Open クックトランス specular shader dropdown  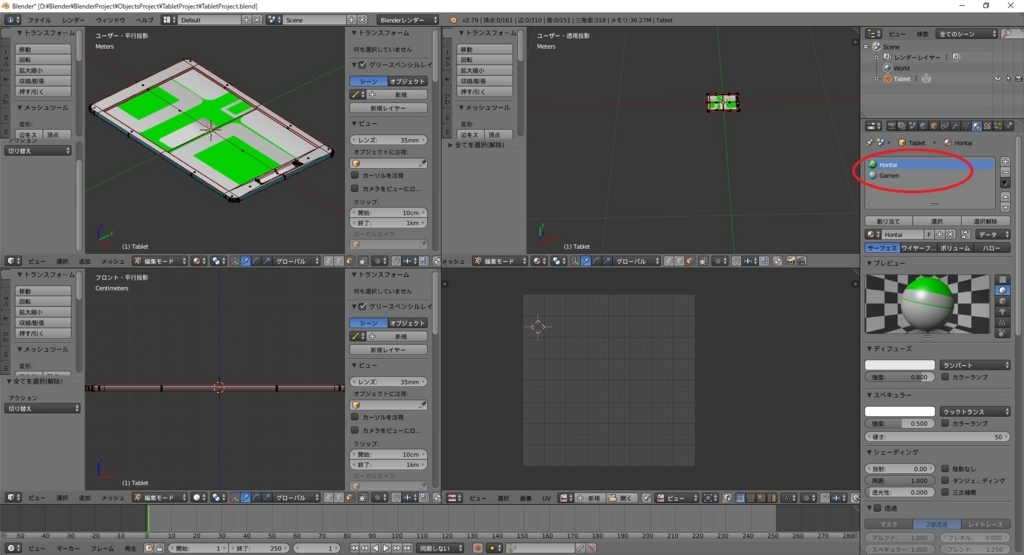pyautogui.click(x=976, y=411)
